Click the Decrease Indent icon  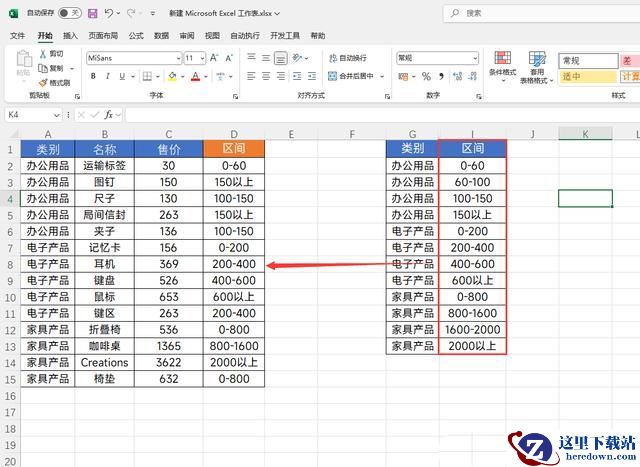click(x=297, y=76)
